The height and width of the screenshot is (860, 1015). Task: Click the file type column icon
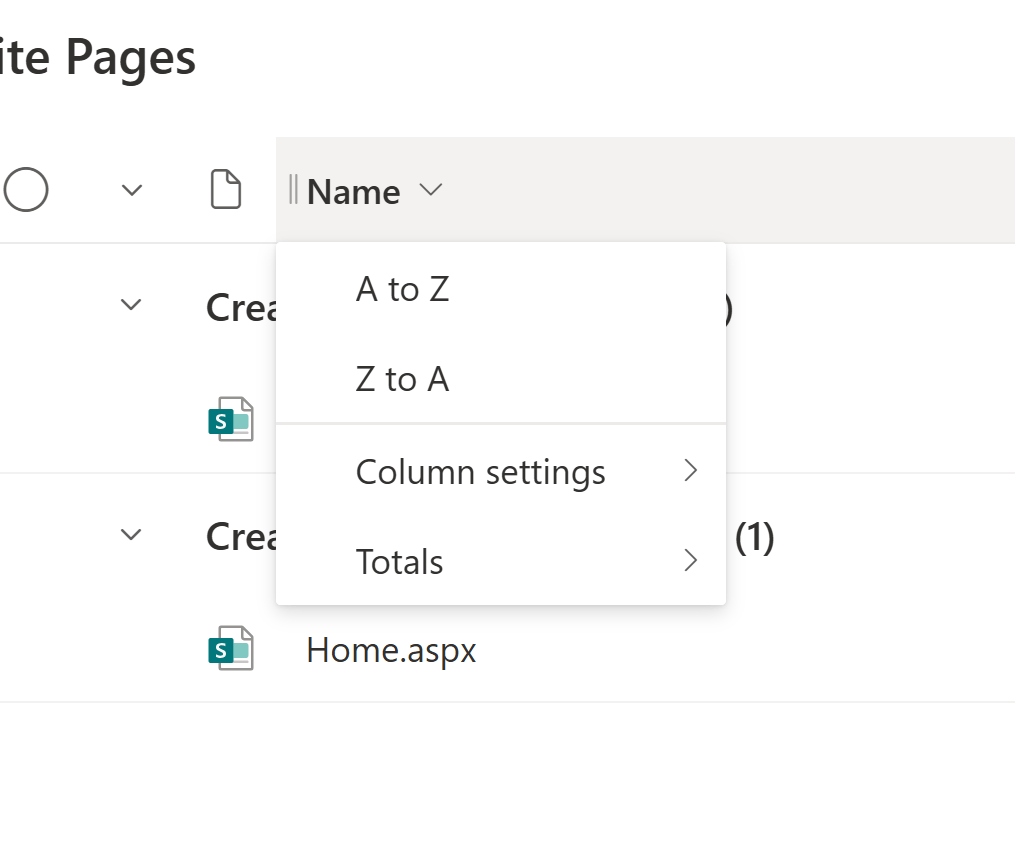[226, 190]
